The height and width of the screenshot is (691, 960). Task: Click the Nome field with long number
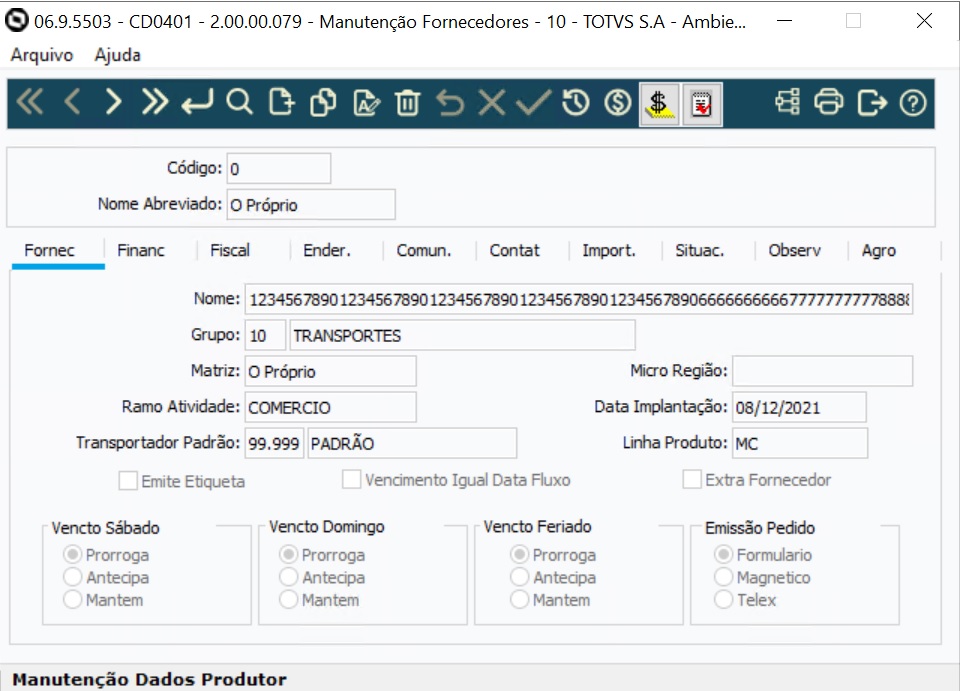579,299
